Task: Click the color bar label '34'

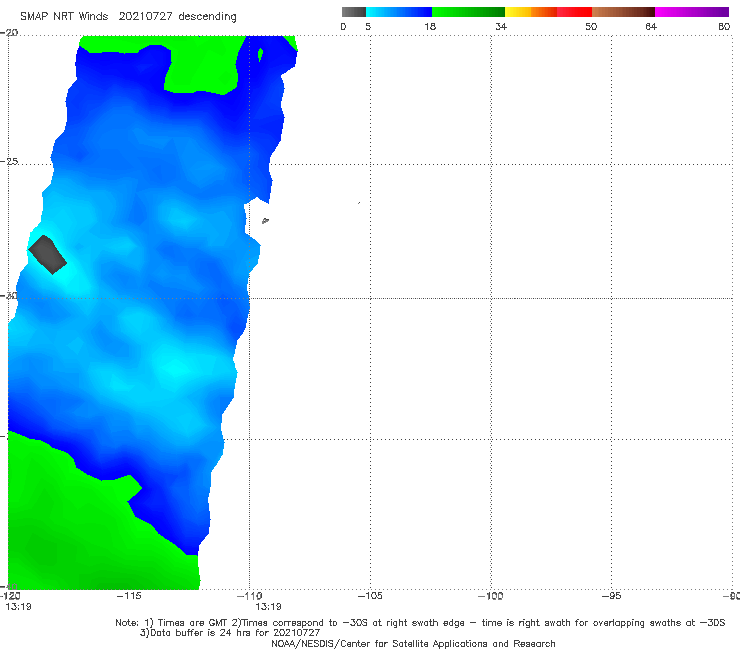Action: tap(501, 27)
